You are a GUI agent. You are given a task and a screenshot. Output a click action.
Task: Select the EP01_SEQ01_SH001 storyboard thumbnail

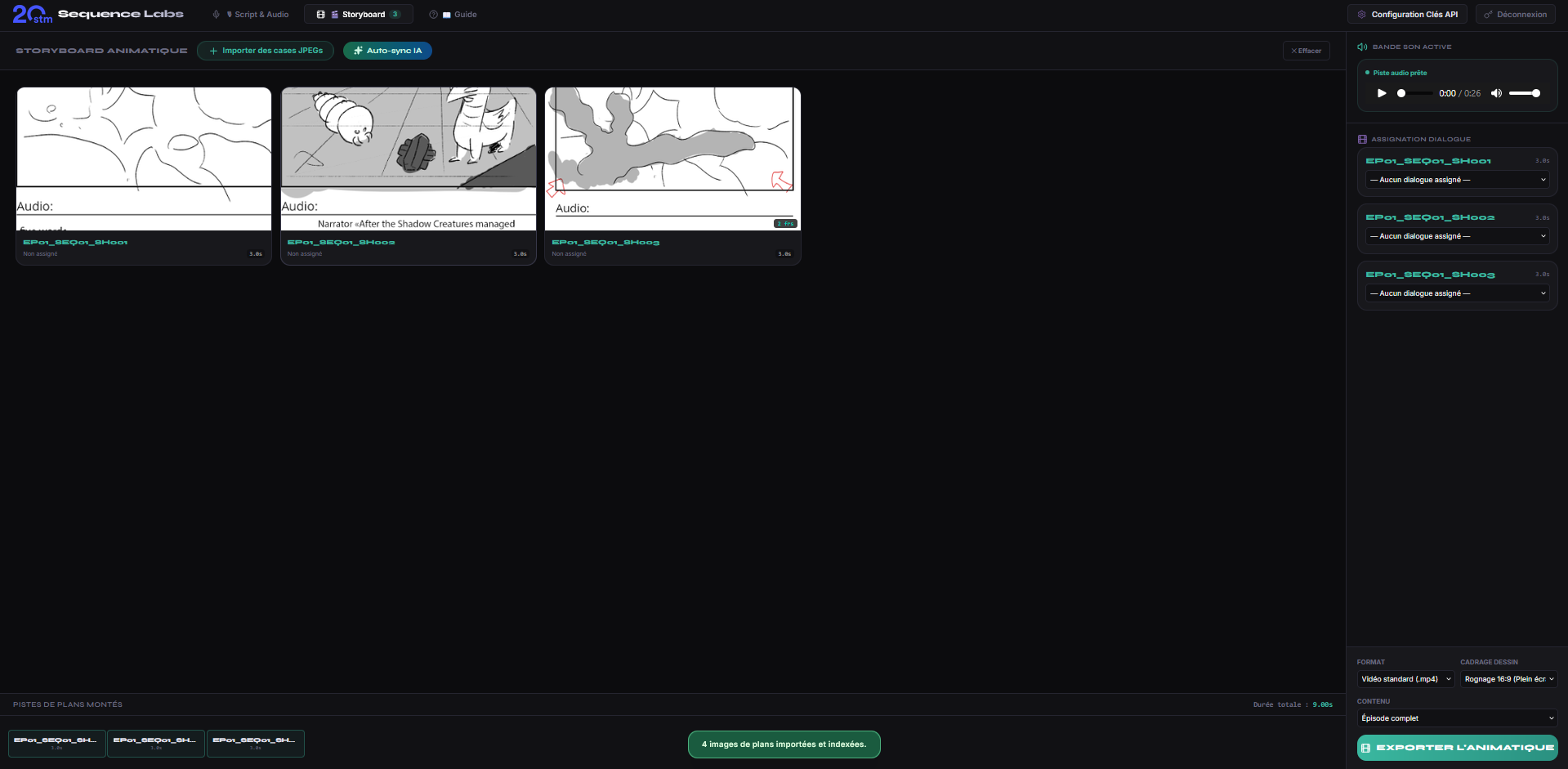144,159
